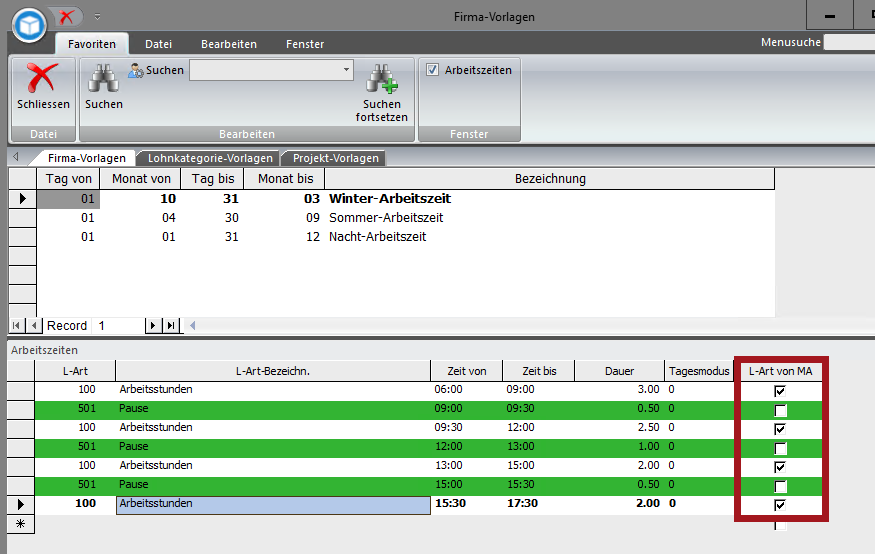Check L-Art von MA for 15:00 Pause

[x=780, y=486]
